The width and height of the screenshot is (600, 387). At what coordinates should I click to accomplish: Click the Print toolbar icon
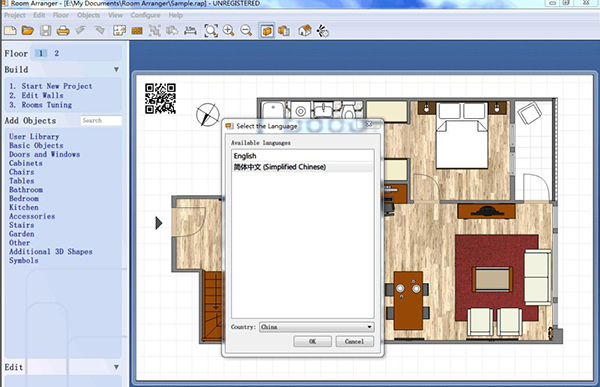point(63,31)
